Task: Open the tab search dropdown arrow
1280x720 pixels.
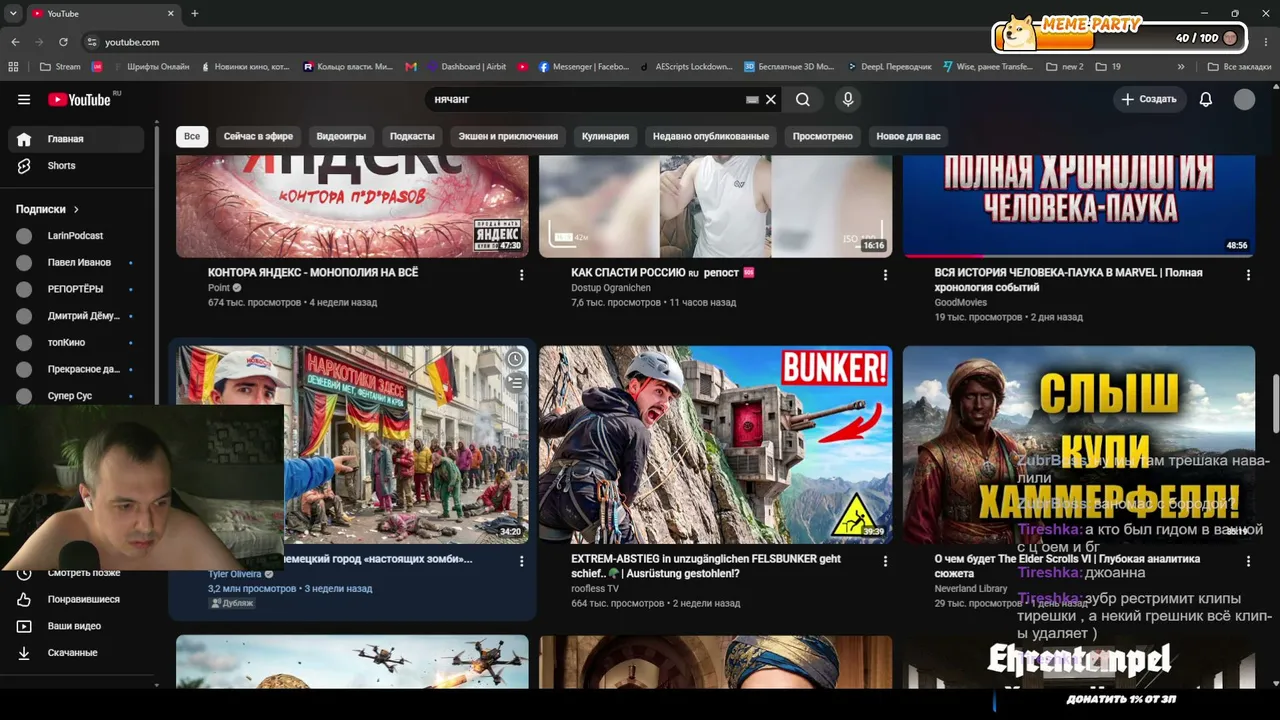Action: [x=13, y=14]
